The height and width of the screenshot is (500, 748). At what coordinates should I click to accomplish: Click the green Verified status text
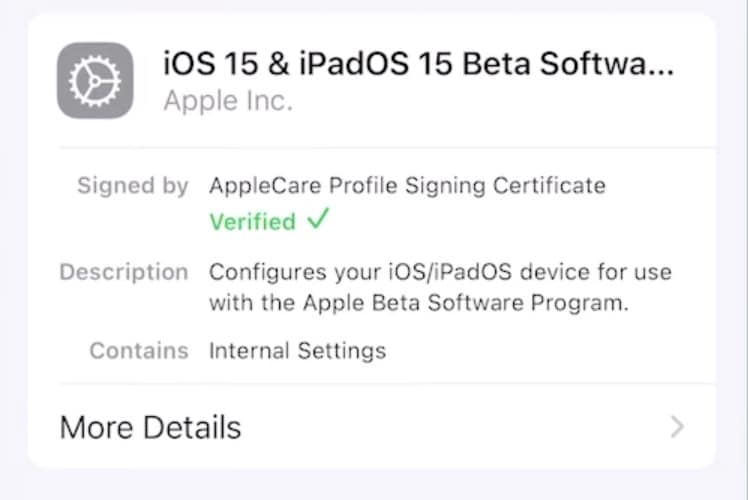tap(252, 221)
